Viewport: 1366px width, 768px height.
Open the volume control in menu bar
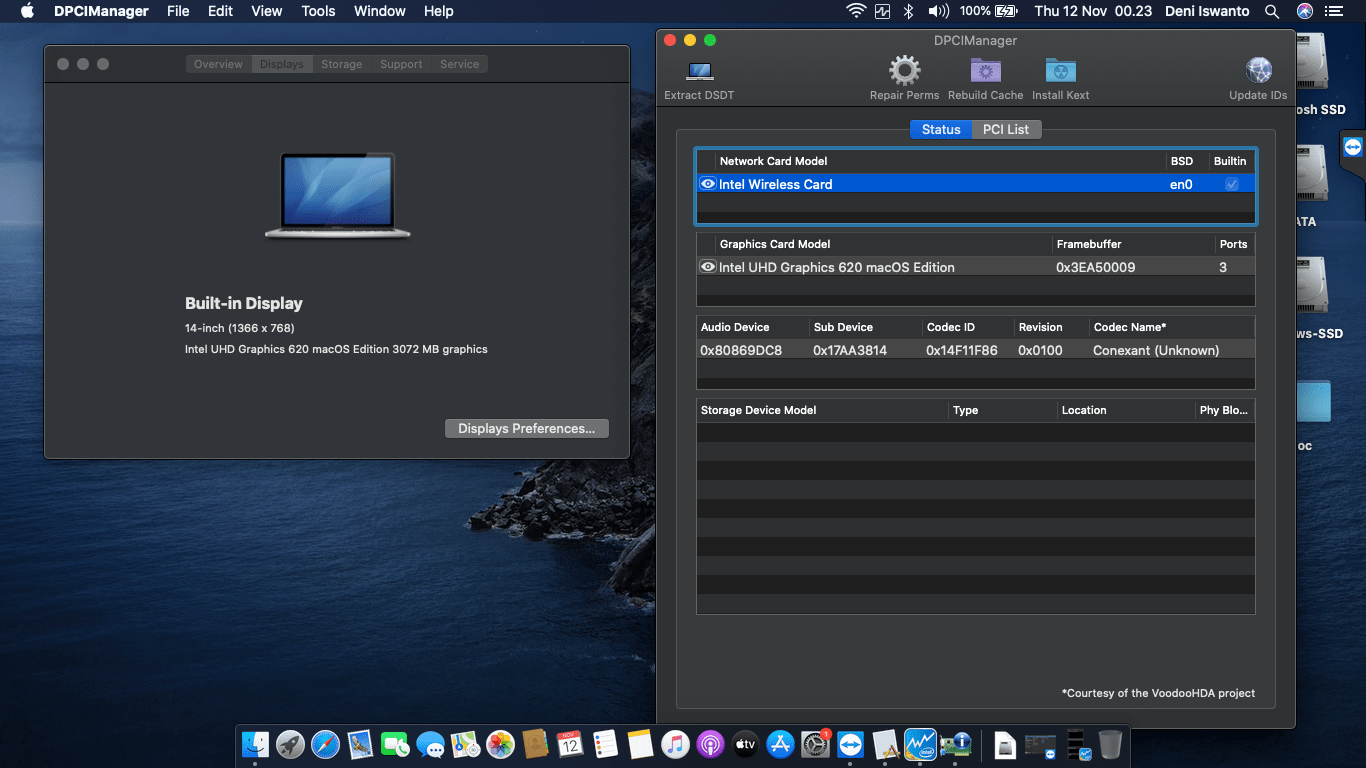point(938,11)
